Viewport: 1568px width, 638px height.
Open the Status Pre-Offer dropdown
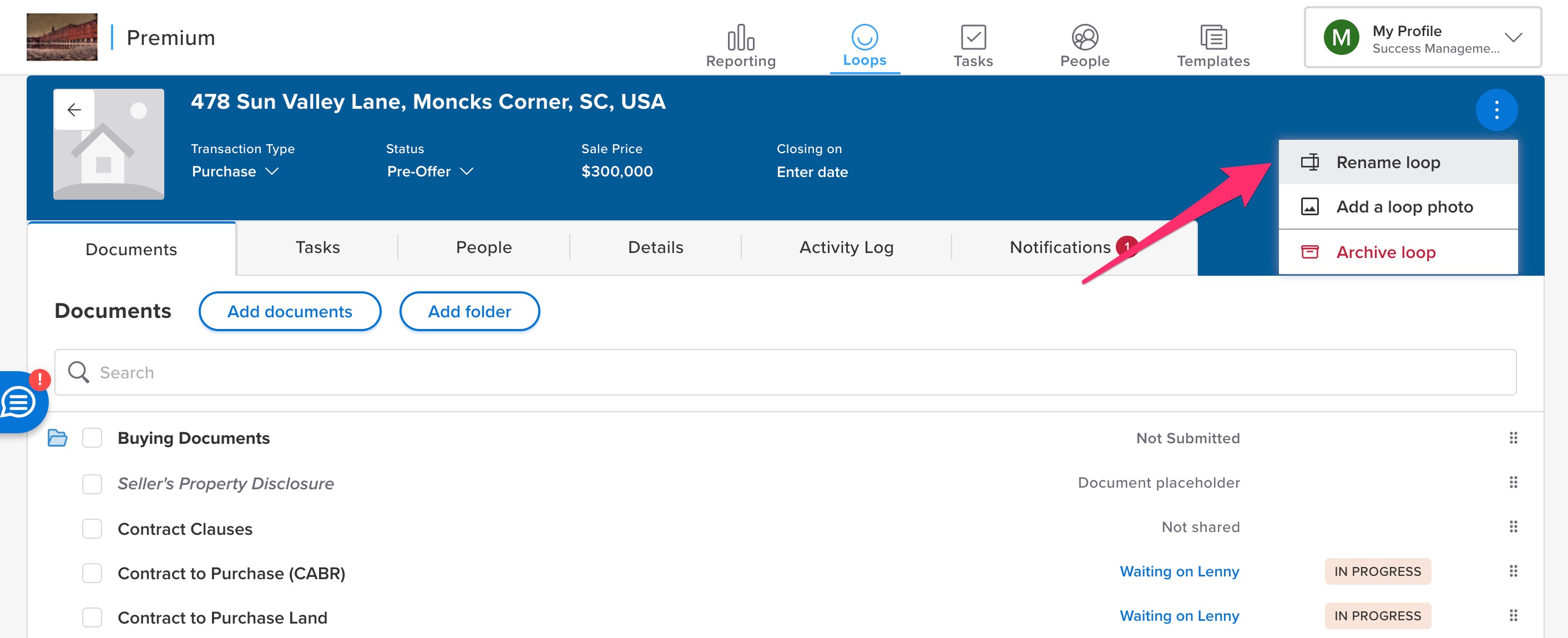pyautogui.click(x=430, y=171)
